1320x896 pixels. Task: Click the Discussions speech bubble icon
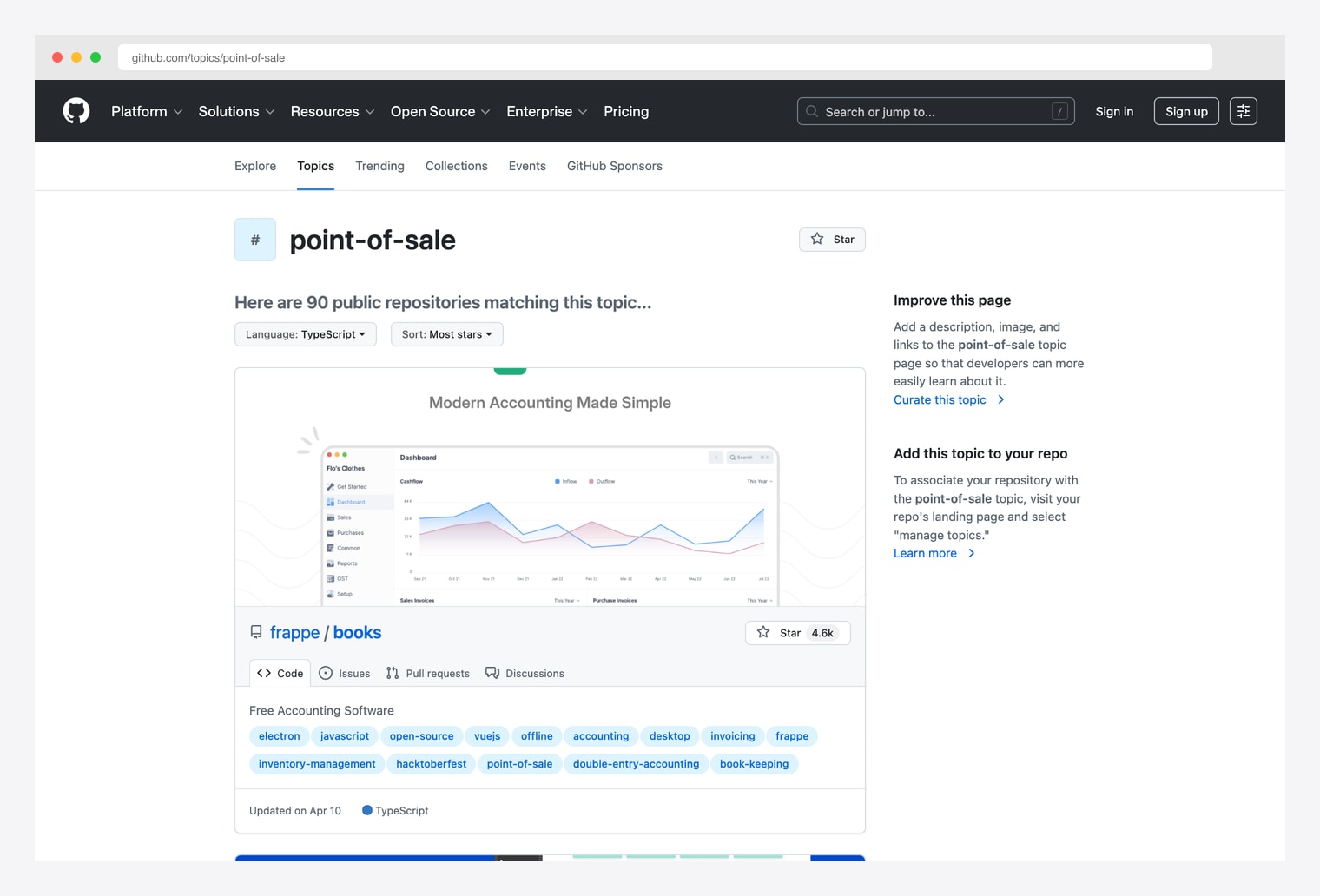(492, 673)
